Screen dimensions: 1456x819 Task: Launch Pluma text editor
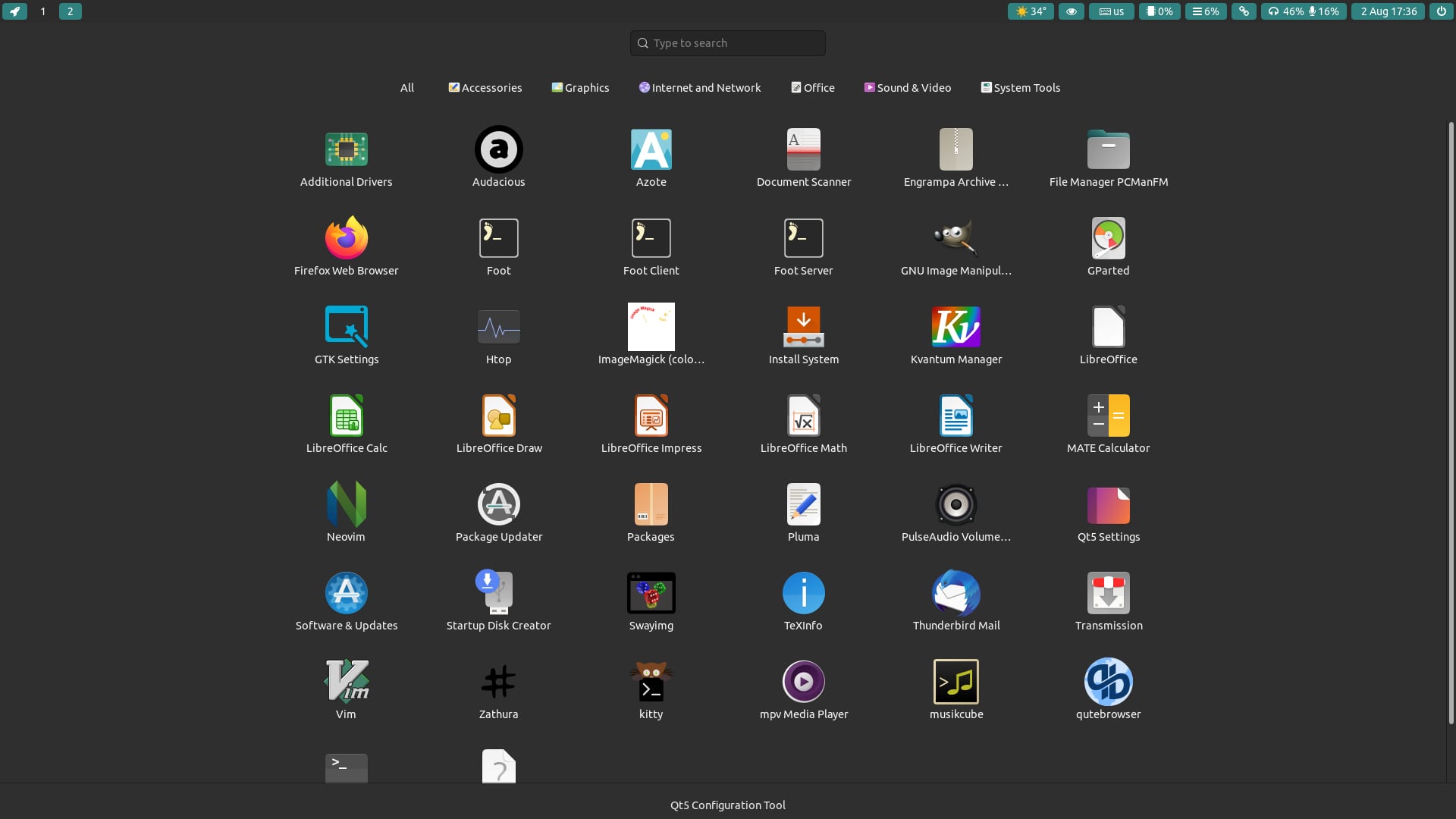[804, 513]
